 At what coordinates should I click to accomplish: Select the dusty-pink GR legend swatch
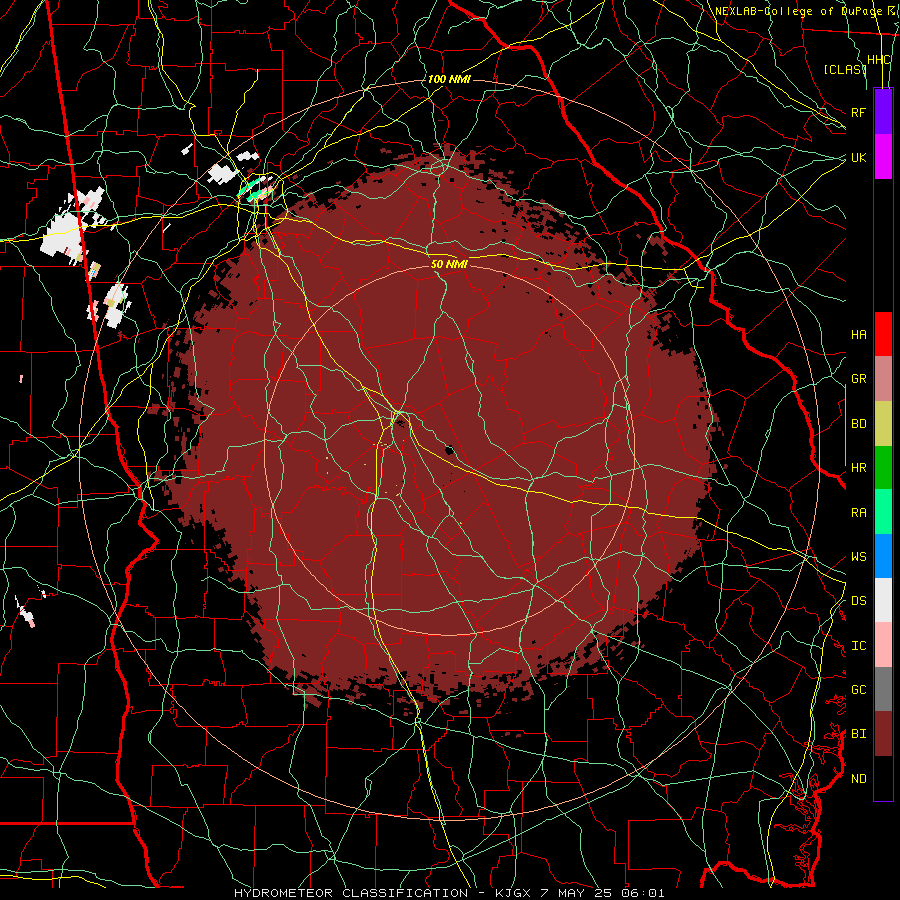(x=883, y=378)
